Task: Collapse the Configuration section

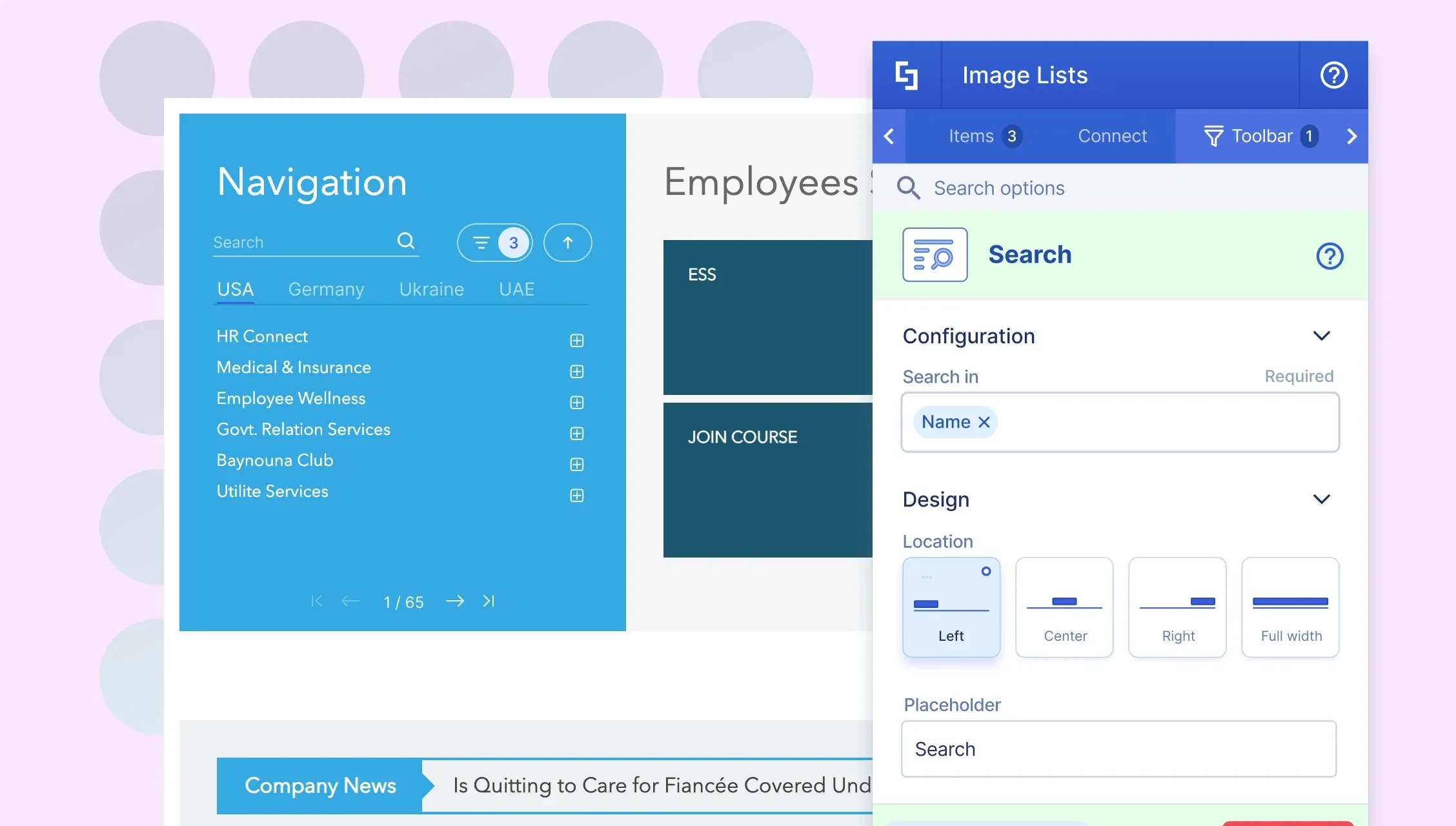Action: pyautogui.click(x=1321, y=336)
